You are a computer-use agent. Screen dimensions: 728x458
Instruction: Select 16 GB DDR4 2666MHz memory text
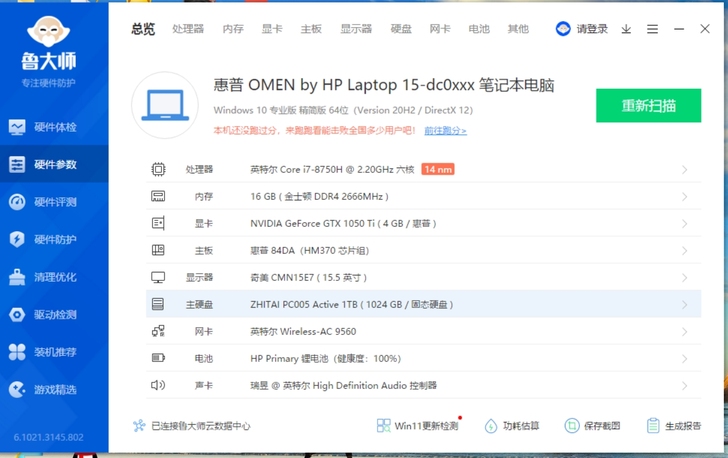tap(319, 196)
